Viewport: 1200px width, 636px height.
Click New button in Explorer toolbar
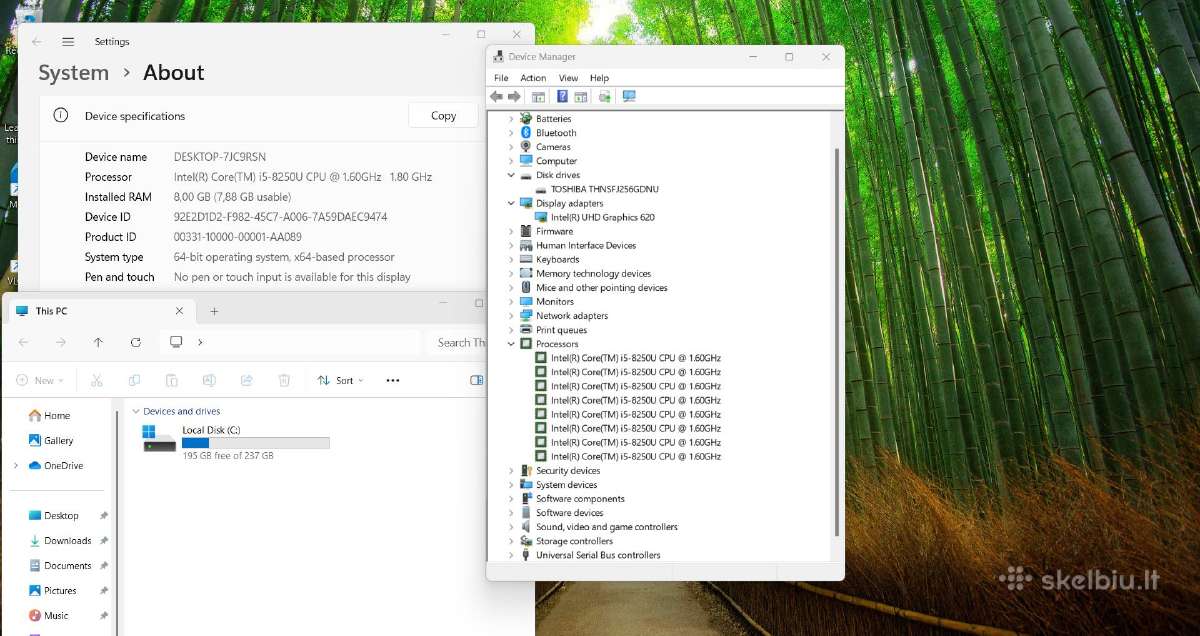point(40,380)
